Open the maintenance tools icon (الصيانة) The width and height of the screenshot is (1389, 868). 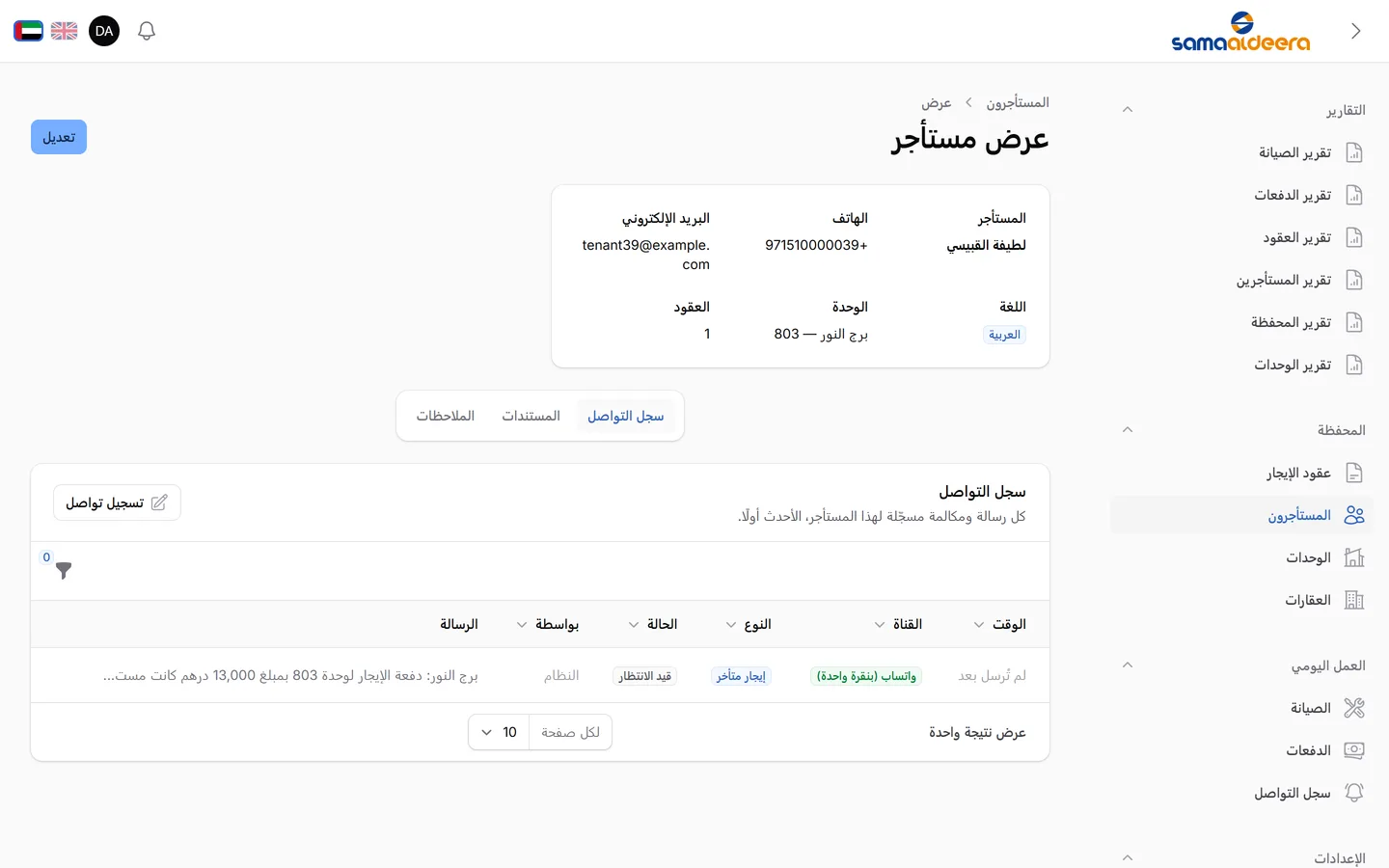pos(1354,708)
